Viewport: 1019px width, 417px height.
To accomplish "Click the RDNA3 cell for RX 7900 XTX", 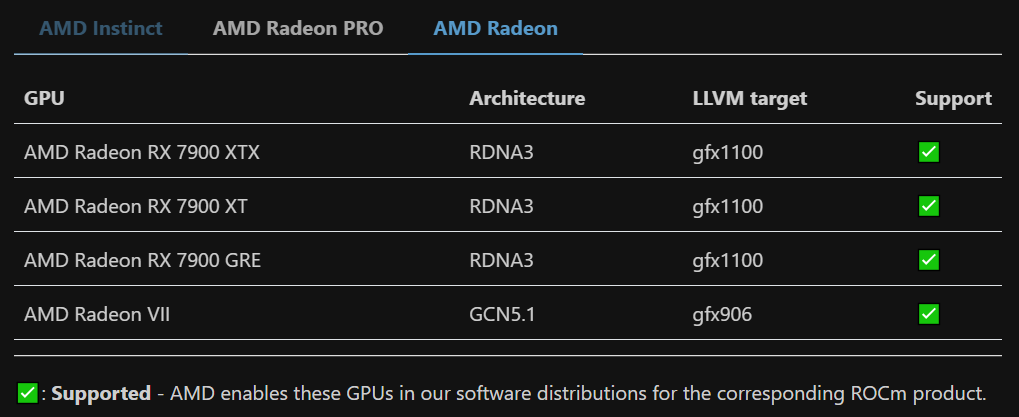I will pyautogui.click(x=501, y=152).
